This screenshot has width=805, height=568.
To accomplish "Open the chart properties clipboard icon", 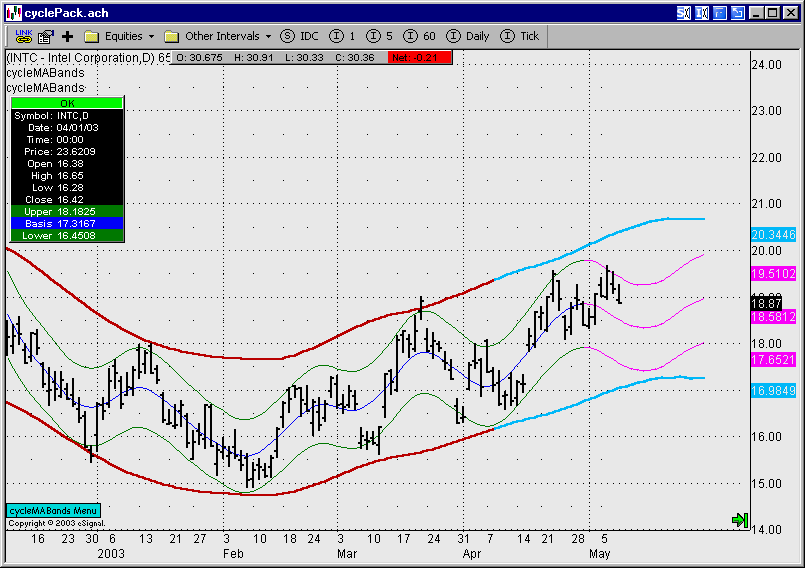I will click(46, 36).
